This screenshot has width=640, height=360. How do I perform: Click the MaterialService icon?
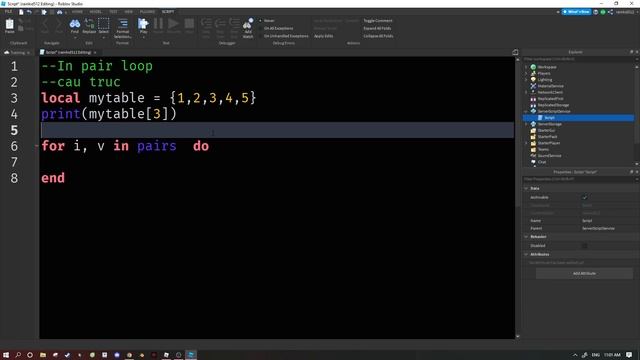click(x=533, y=86)
